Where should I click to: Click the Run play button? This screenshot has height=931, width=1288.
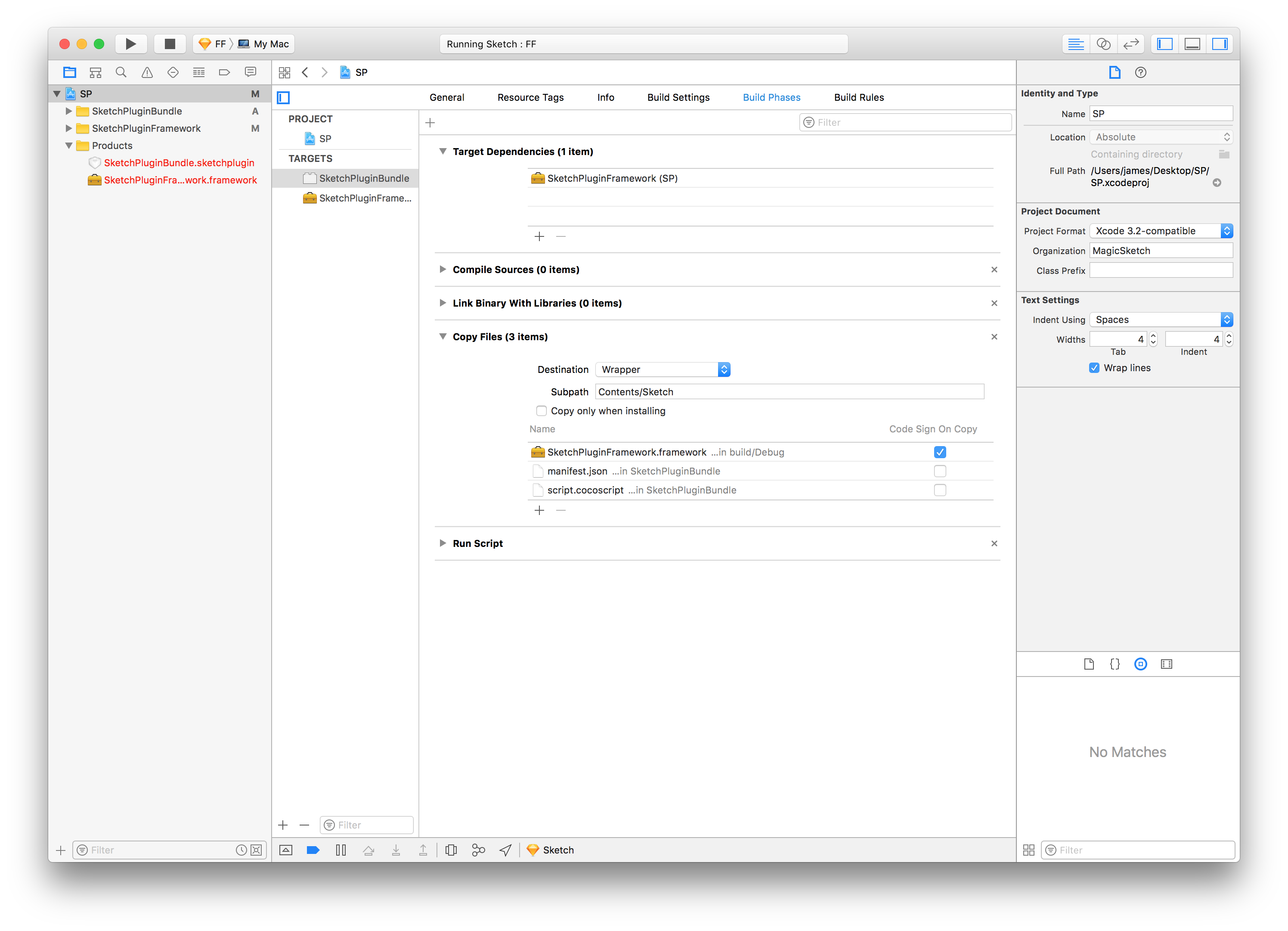(x=130, y=44)
